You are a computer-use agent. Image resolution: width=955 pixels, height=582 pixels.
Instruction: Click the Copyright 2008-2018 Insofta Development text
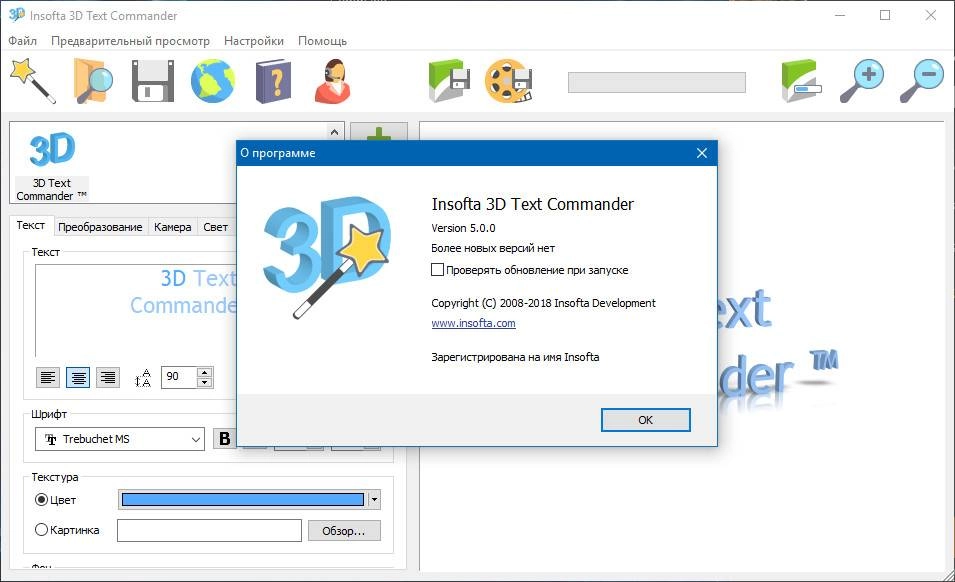(543, 303)
